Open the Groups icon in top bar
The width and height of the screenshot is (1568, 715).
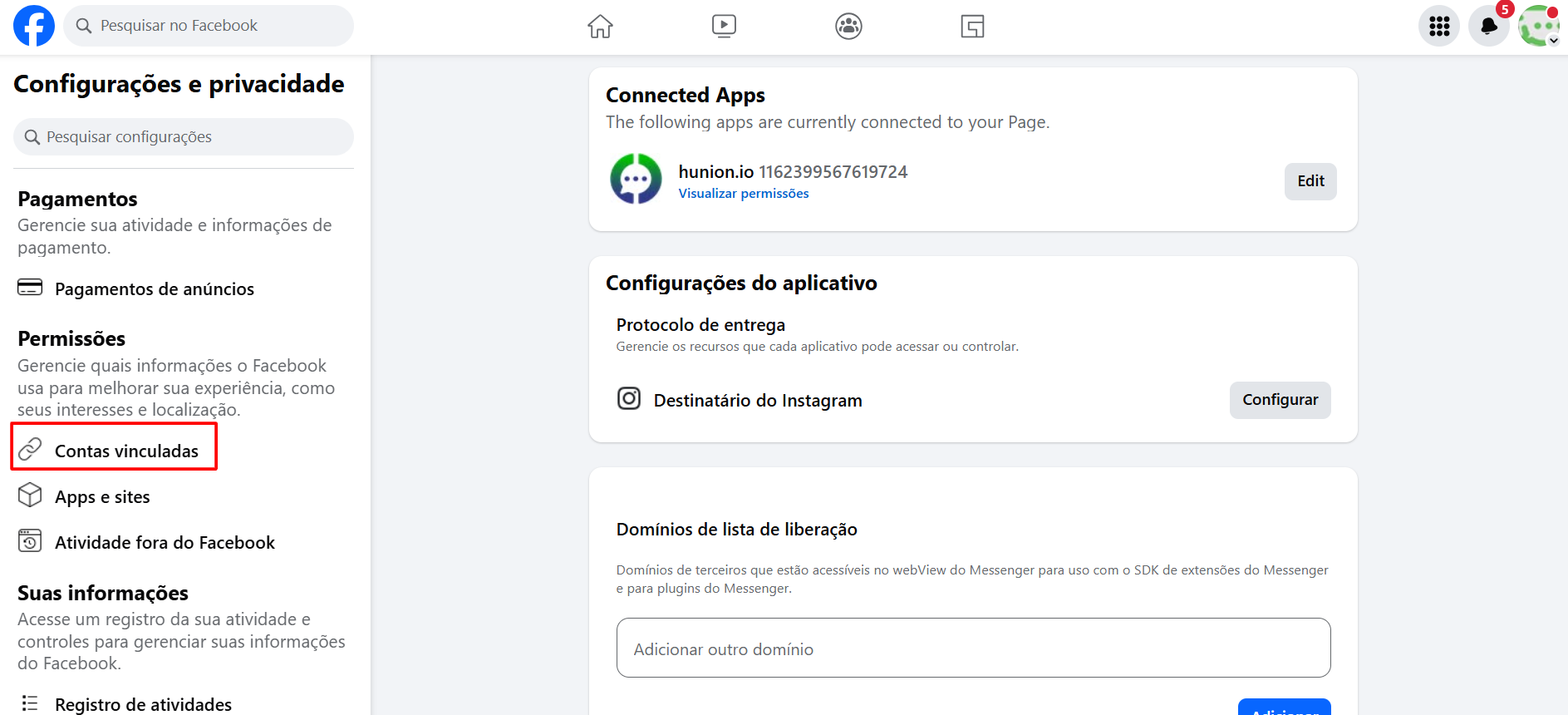(x=848, y=27)
